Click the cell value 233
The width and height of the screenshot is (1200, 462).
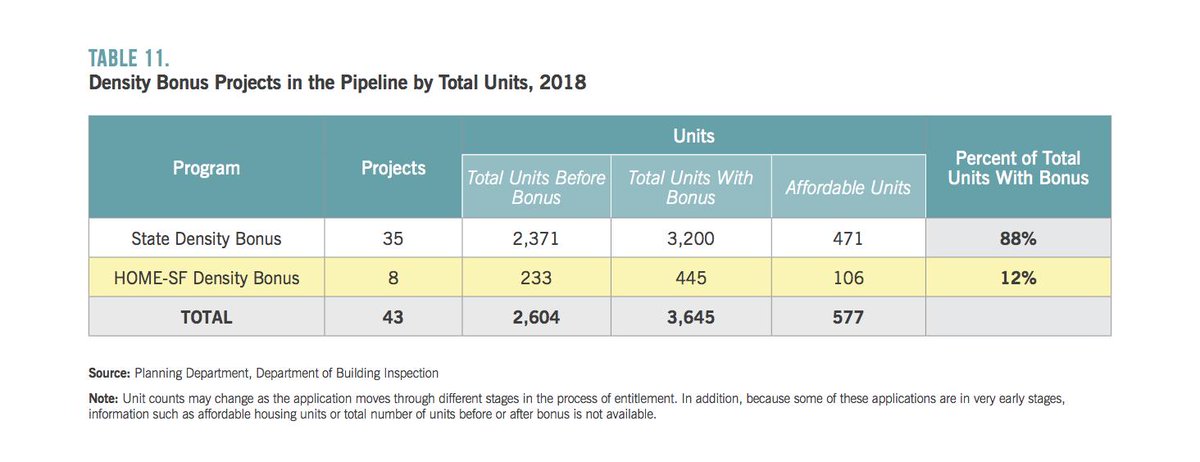(x=536, y=278)
